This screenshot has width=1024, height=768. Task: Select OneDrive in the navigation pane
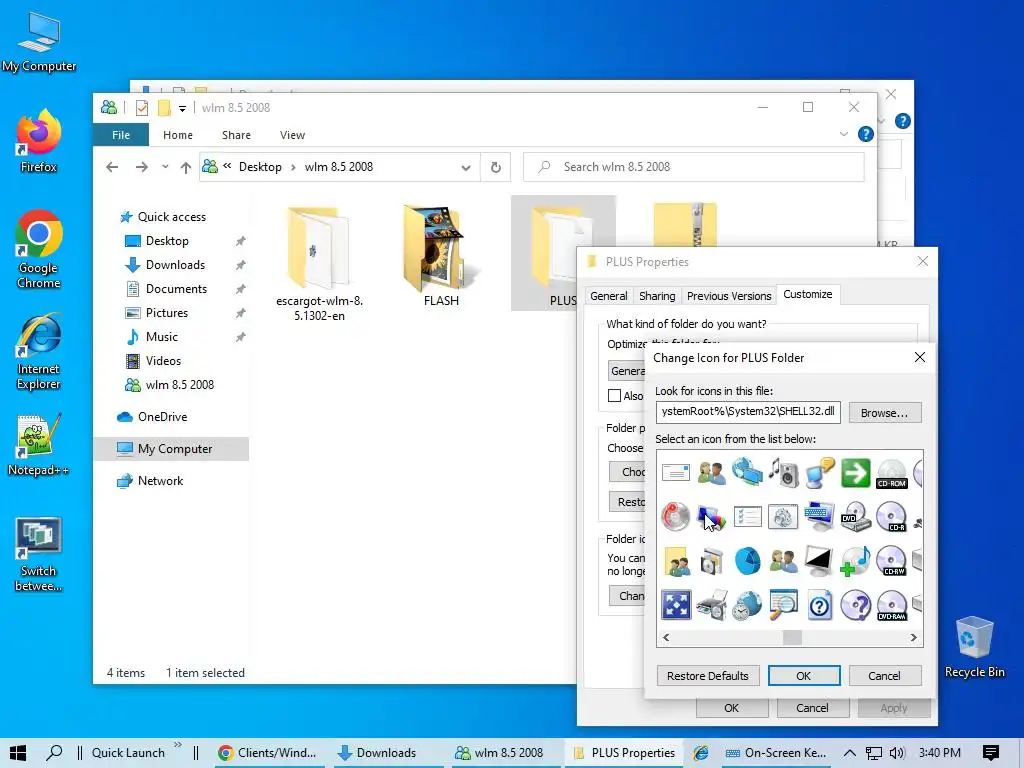coord(162,417)
